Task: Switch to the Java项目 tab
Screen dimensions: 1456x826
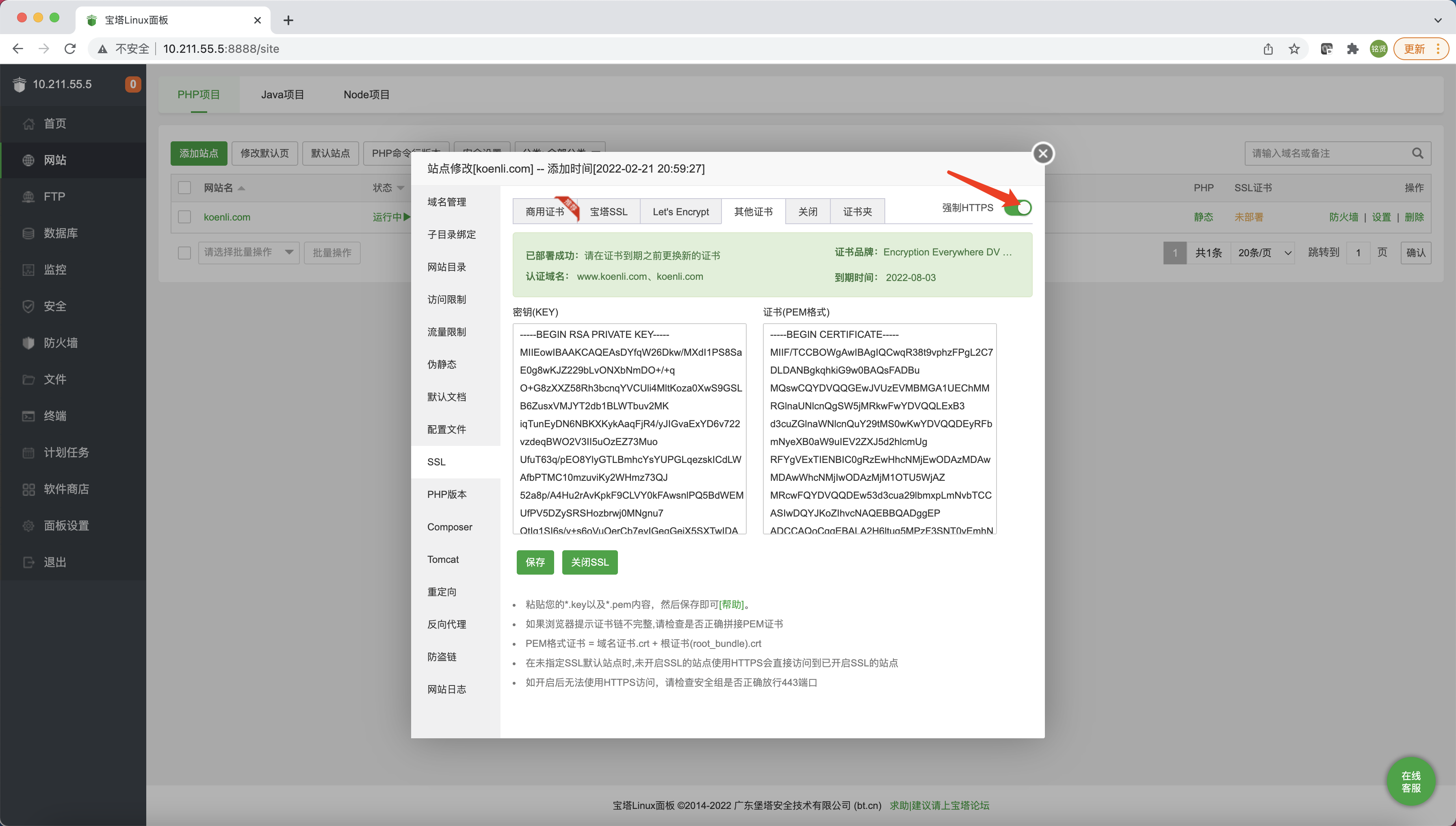Action: (283, 95)
